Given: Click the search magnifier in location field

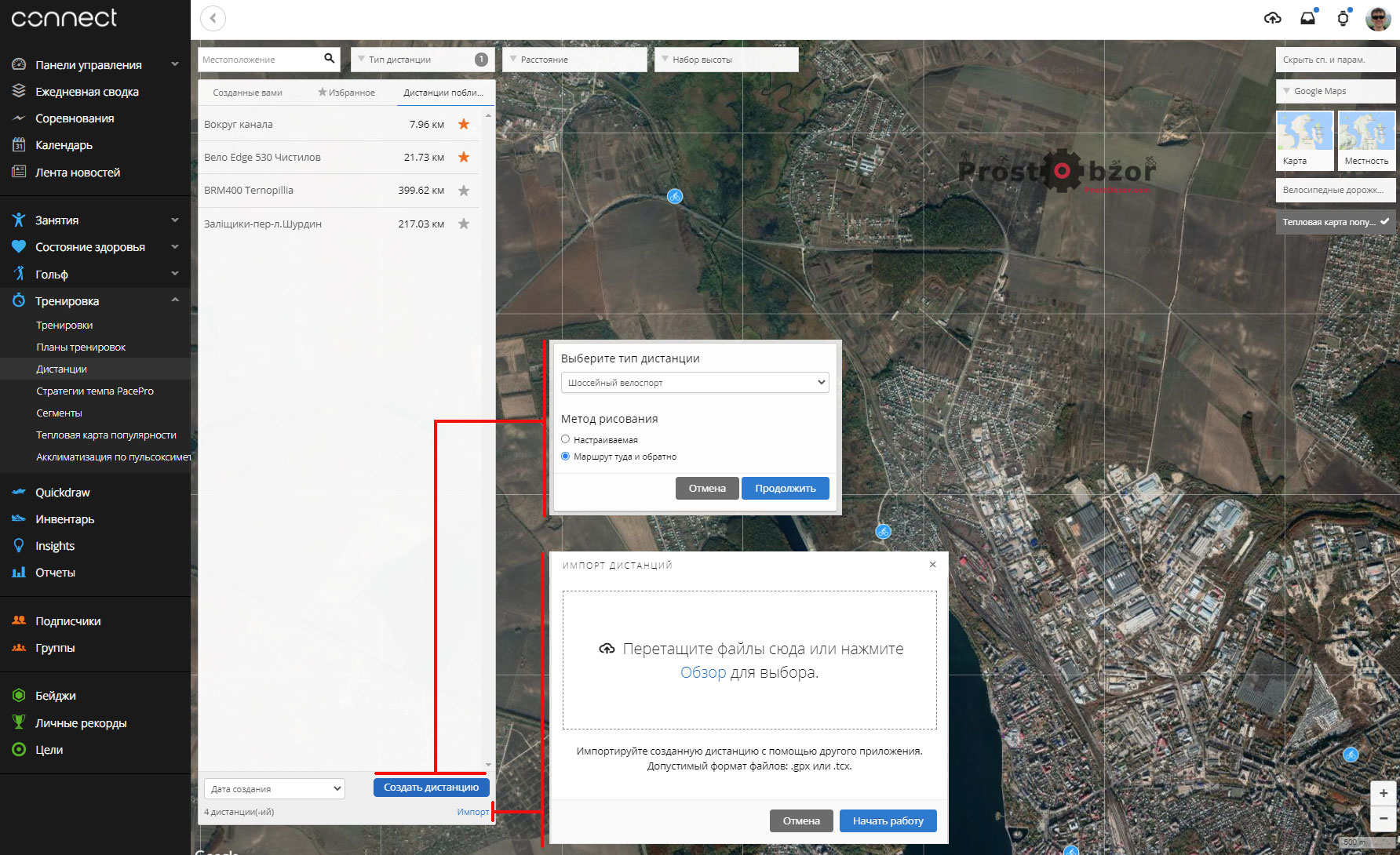Looking at the screenshot, I should click(330, 59).
